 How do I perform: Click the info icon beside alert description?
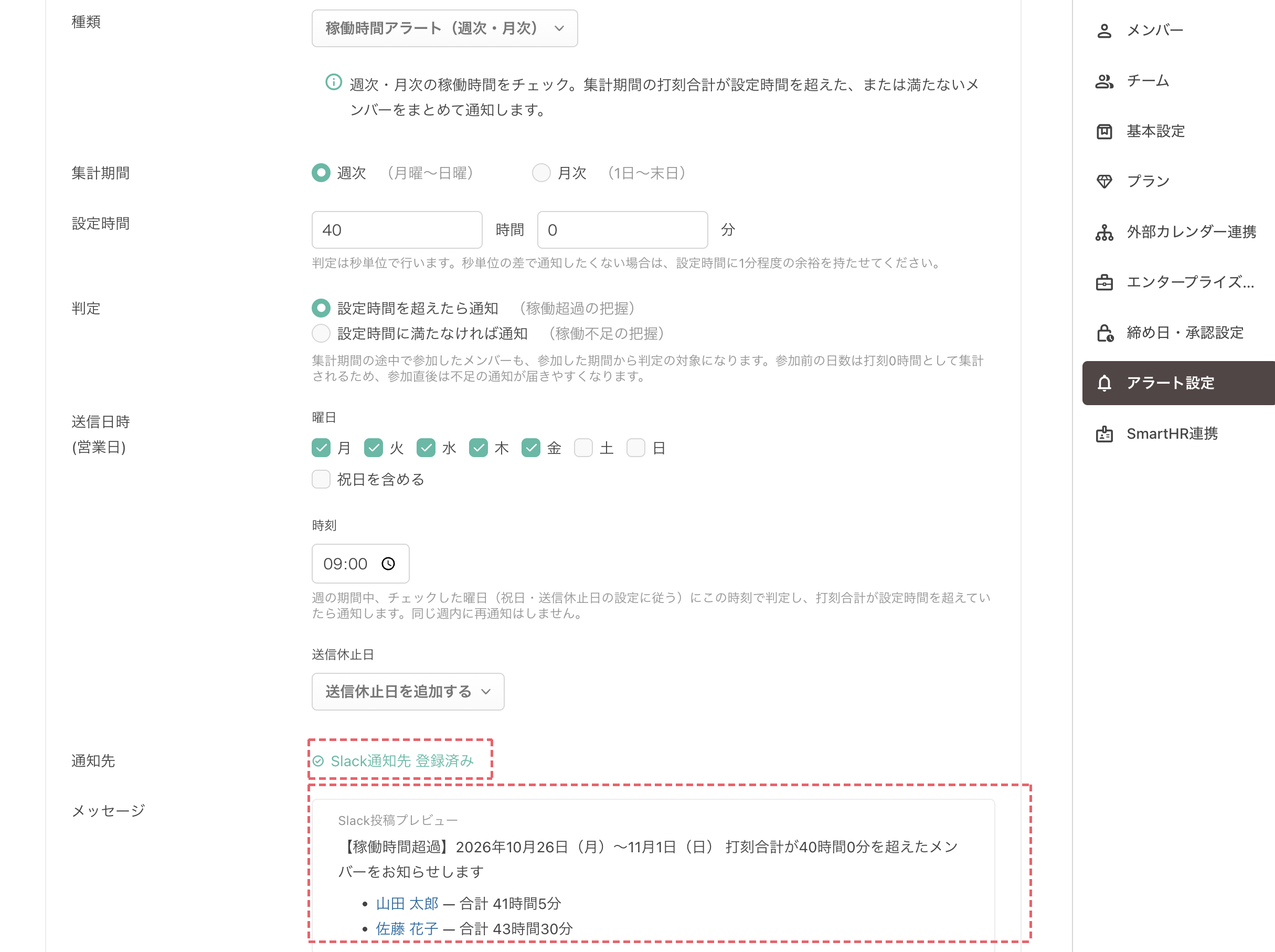334,82
